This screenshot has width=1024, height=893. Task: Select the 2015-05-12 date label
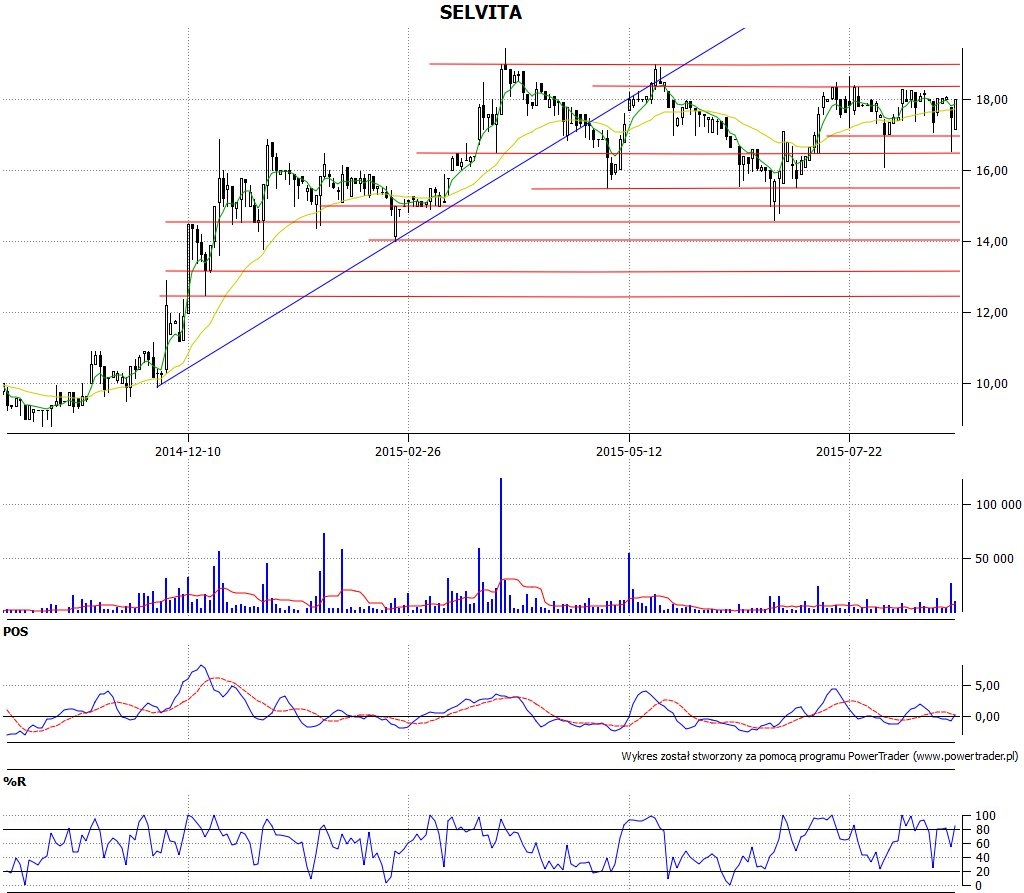(628, 451)
